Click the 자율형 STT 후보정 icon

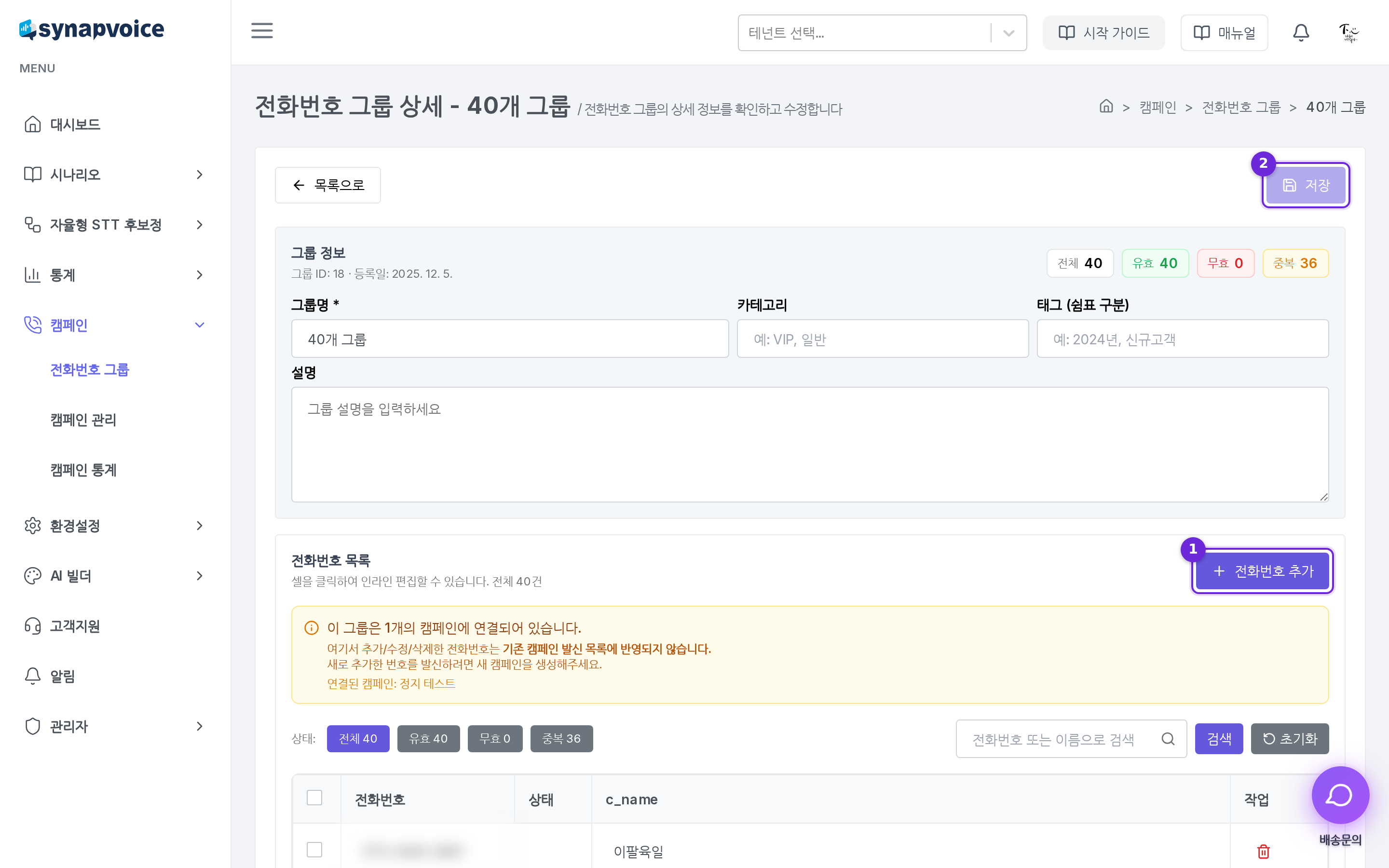pos(33,224)
